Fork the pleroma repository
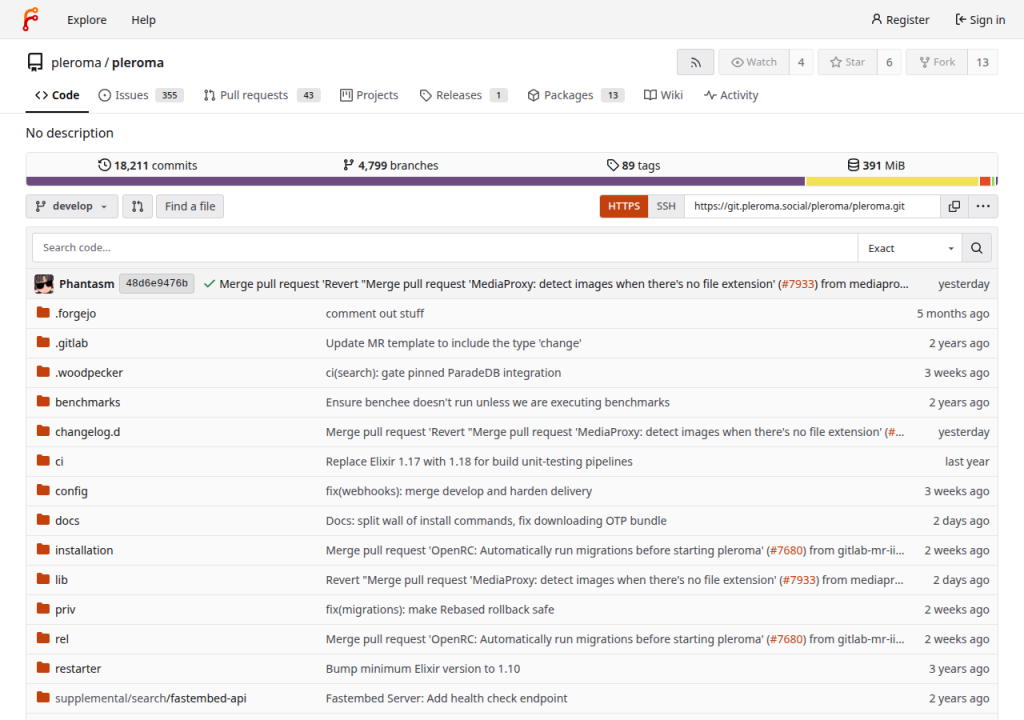The width and height of the screenshot is (1024, 720). point(936,62)
